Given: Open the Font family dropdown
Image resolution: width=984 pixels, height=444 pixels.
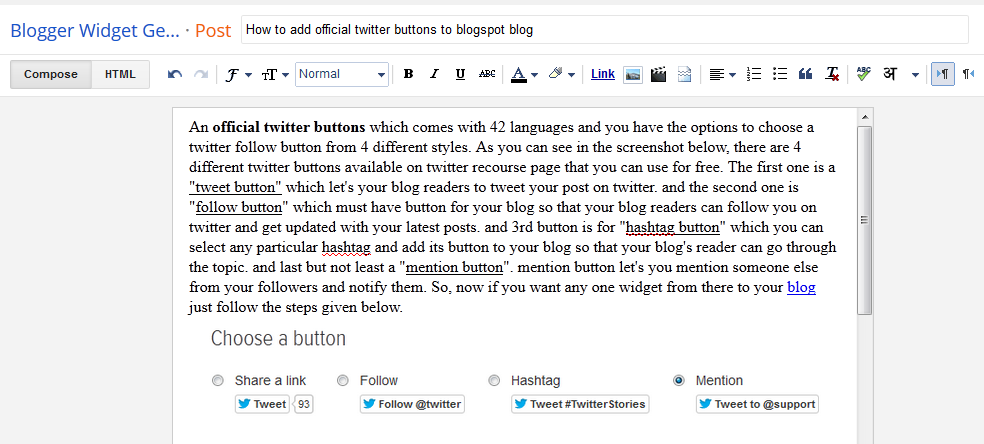Looking at the screenshot, I should pyautogui.click(x=238, y=75).
